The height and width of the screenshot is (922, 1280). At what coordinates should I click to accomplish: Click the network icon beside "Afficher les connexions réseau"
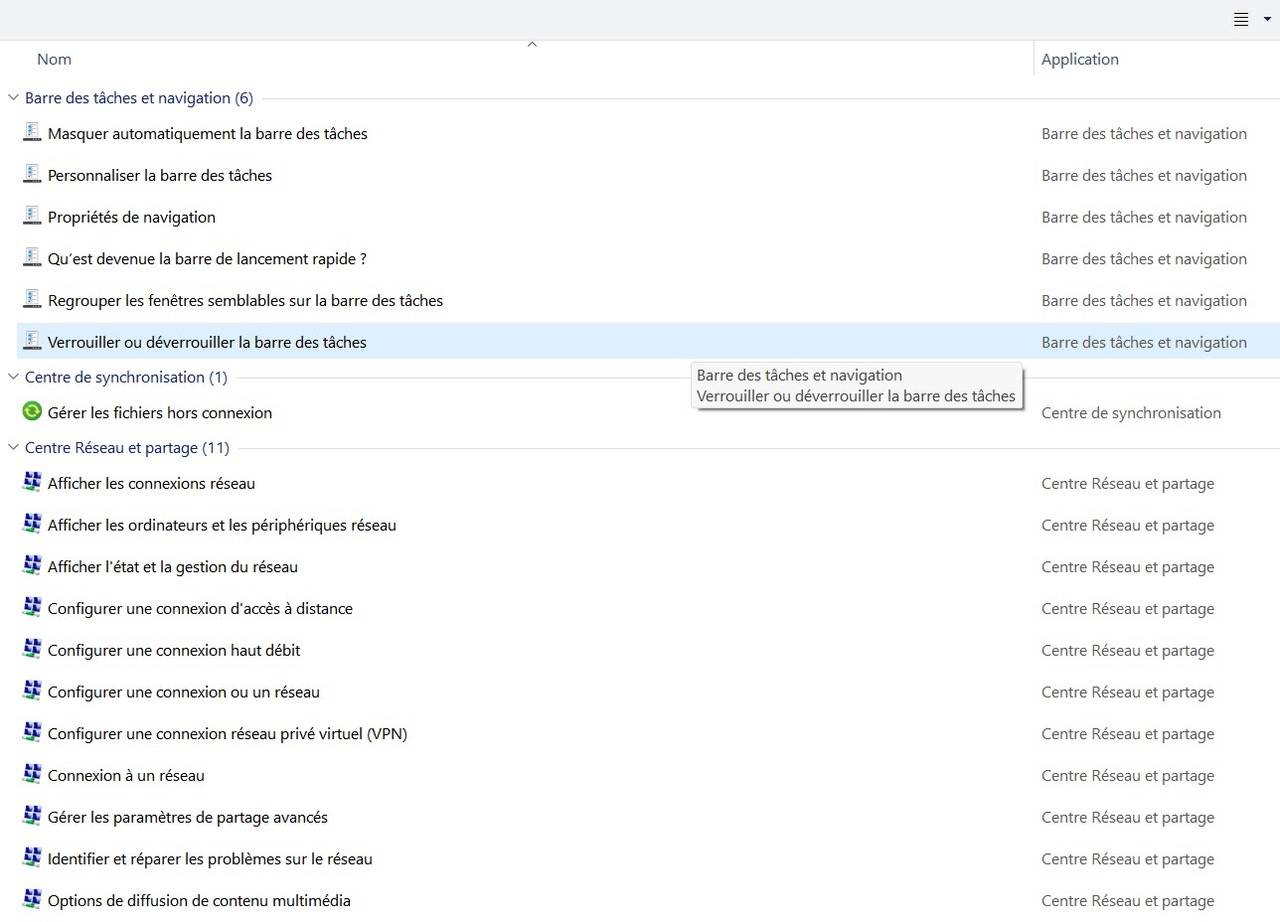click(x=31, y=482)
